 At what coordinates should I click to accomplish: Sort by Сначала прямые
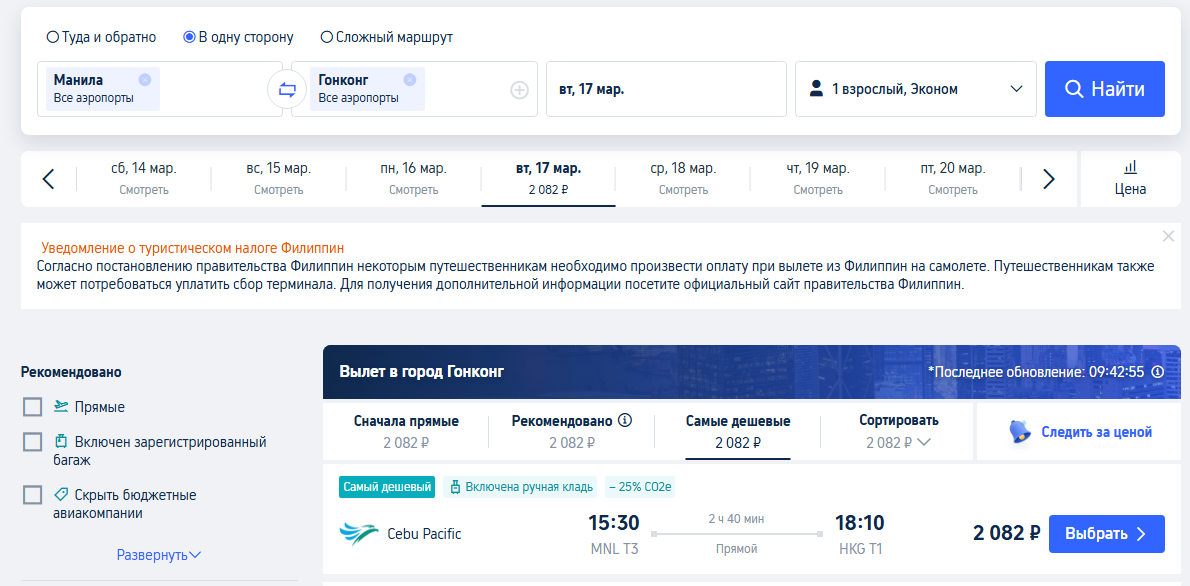pos(406,432)
